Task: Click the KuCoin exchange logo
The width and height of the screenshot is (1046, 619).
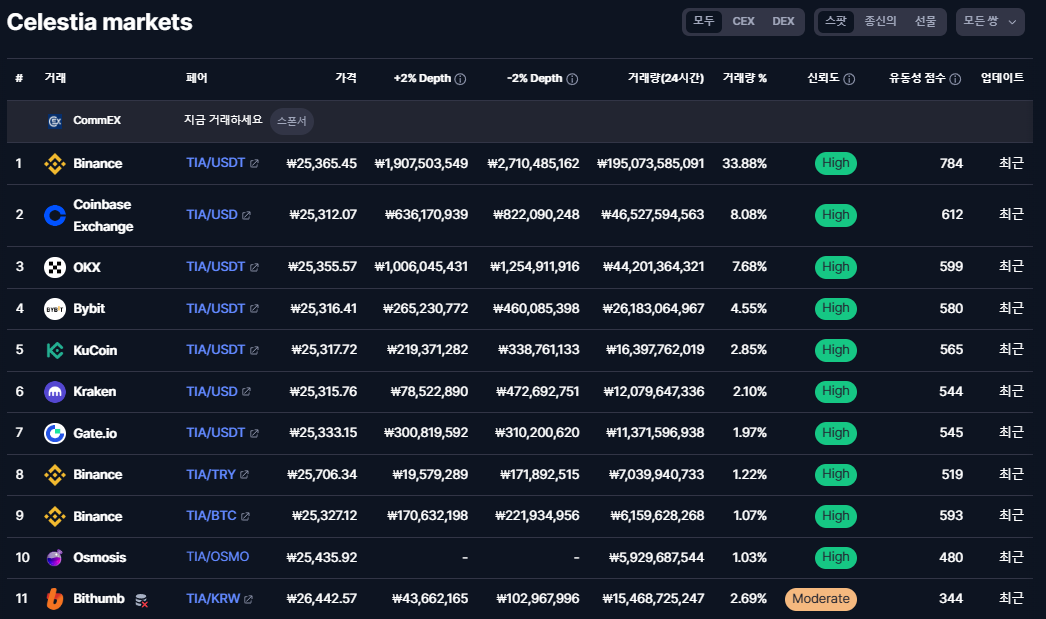Action: point(55,350)
